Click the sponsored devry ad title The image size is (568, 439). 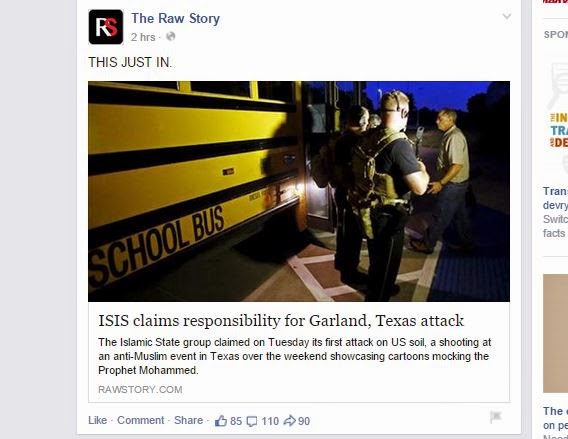tap(555, 198)
